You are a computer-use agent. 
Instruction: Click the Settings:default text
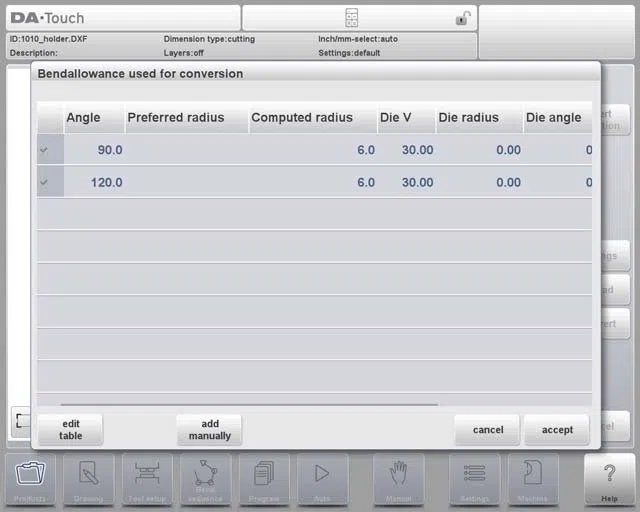coord(349,53)
